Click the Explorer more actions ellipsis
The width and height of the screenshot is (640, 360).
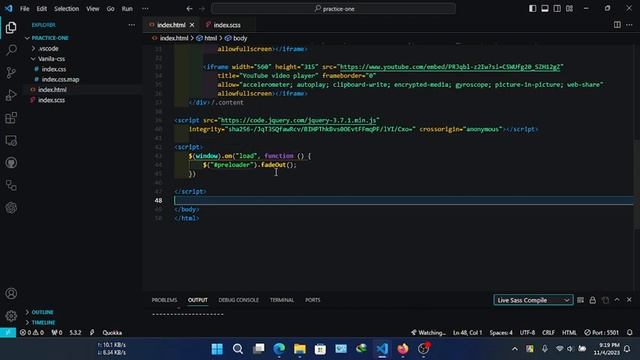(131, 25)
